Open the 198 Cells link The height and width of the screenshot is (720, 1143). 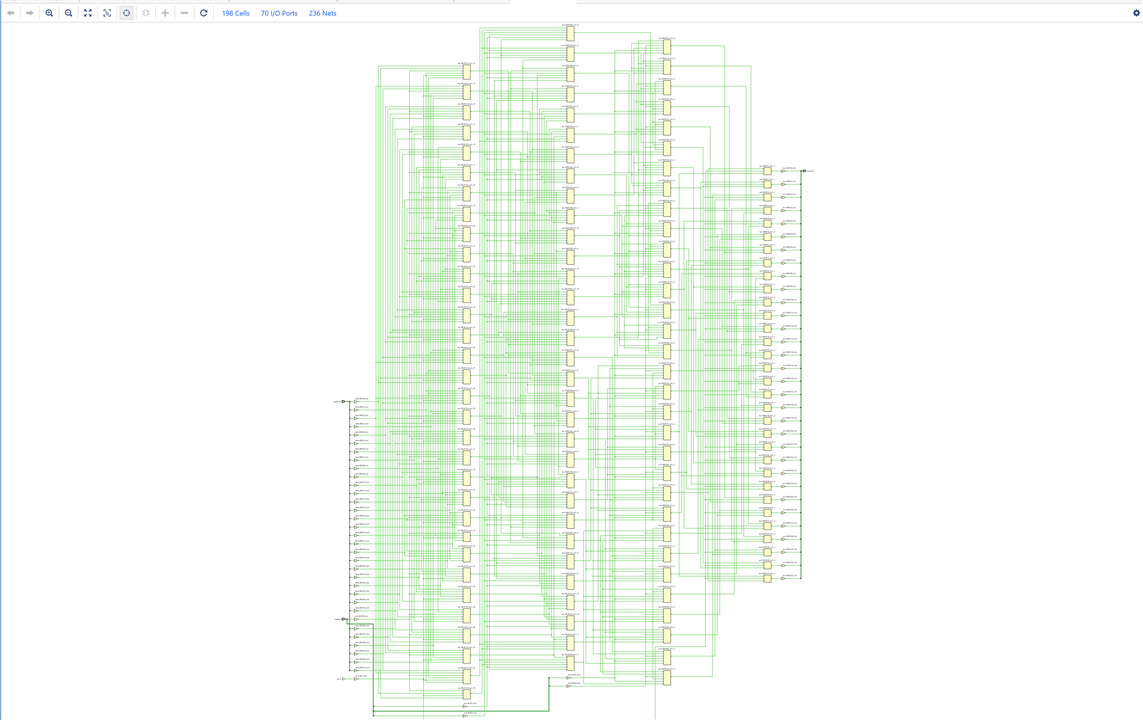pyautogui.click(x=235, y=13)
